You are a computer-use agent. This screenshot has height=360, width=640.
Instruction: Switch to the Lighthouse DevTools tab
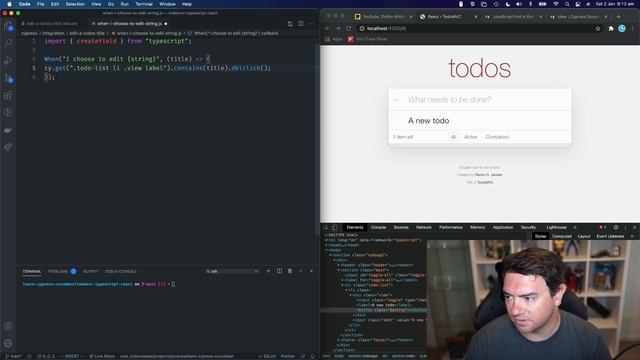pyautogui.click(x=556, y=227)
